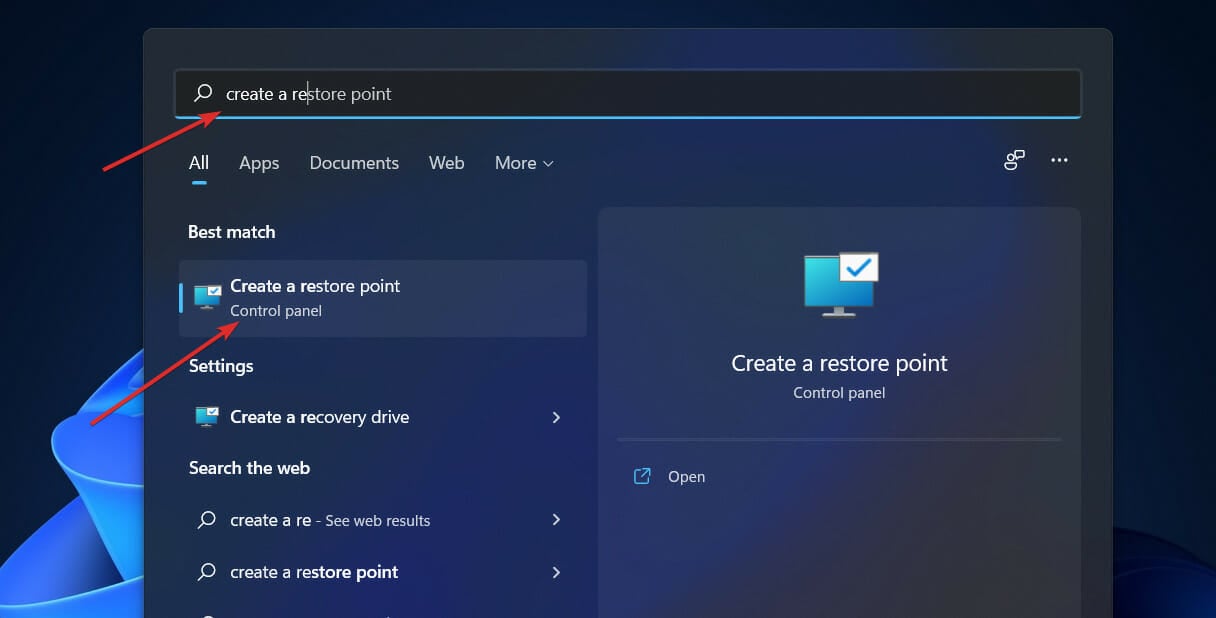The height and width of the screenshot is (618, 1216).
Task: Click the "Best match" section heading
Action: coord(231,232)
